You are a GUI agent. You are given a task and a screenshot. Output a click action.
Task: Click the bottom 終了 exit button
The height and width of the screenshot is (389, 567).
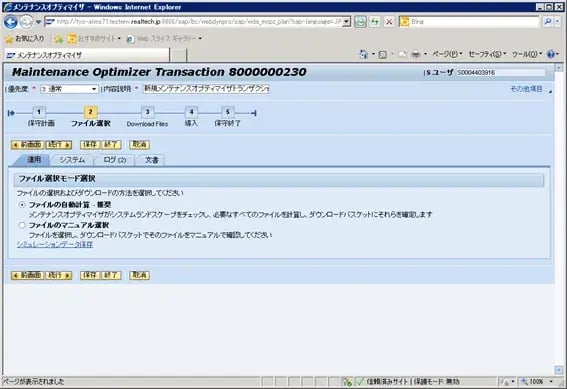(x=111, y=275)
